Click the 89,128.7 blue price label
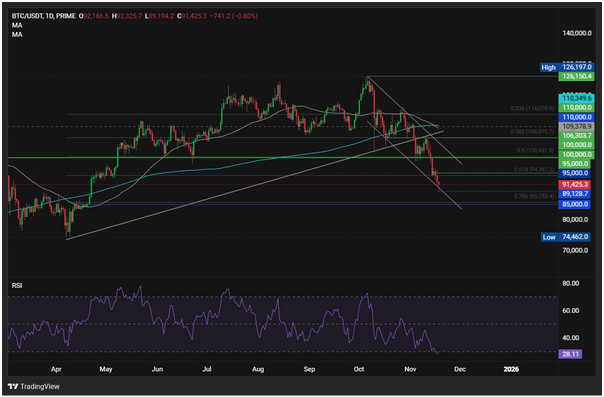604x397 pixels. click(x=575, y=194)
